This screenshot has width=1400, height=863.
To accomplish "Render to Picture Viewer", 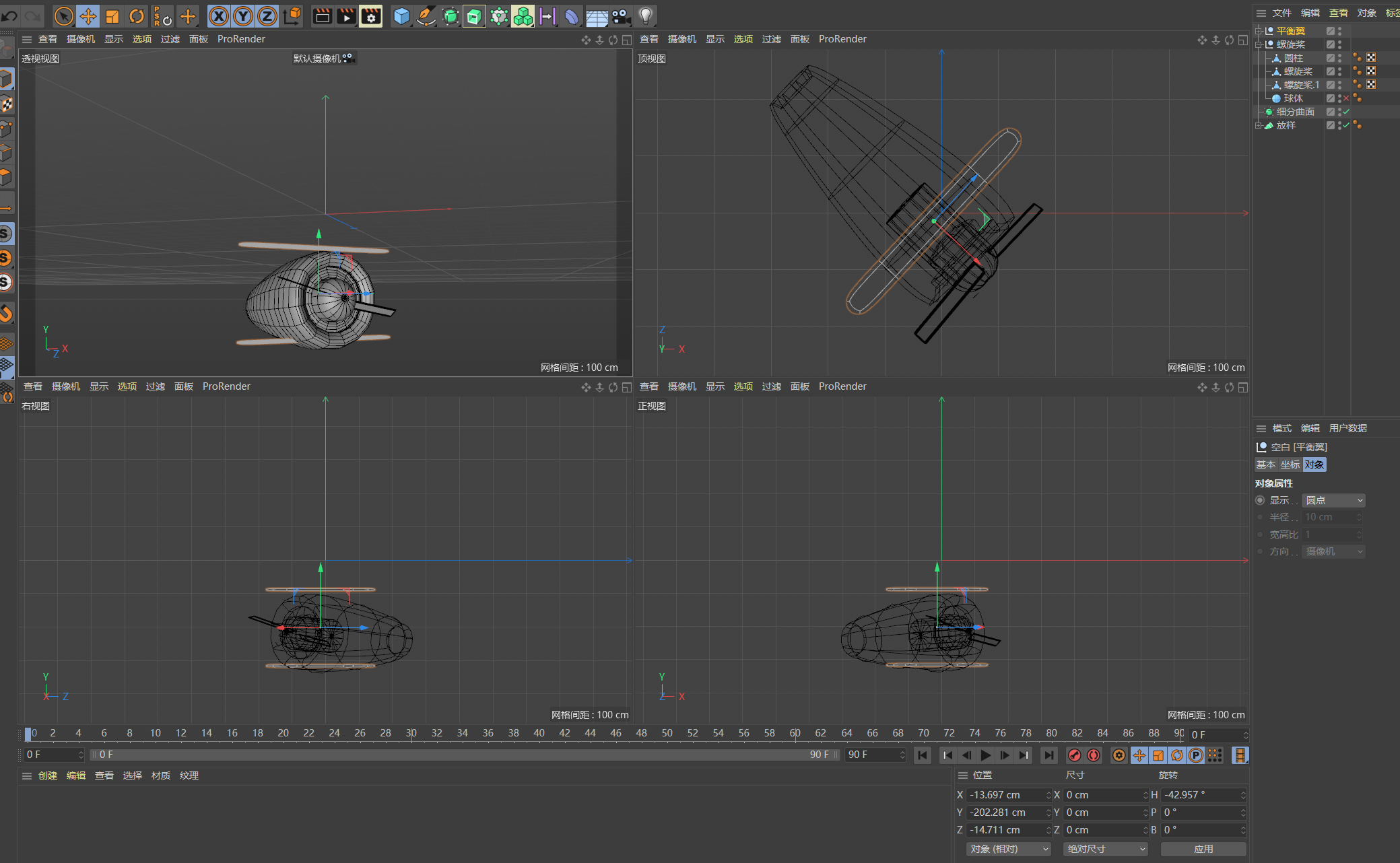I will point(345,16).
